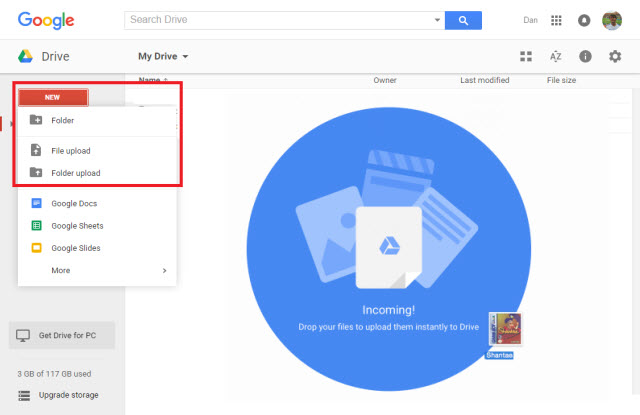Image resolution: width=640 pixels, height=415 pixels.
Task: Open the settings gear
Action: coord(615,57)
